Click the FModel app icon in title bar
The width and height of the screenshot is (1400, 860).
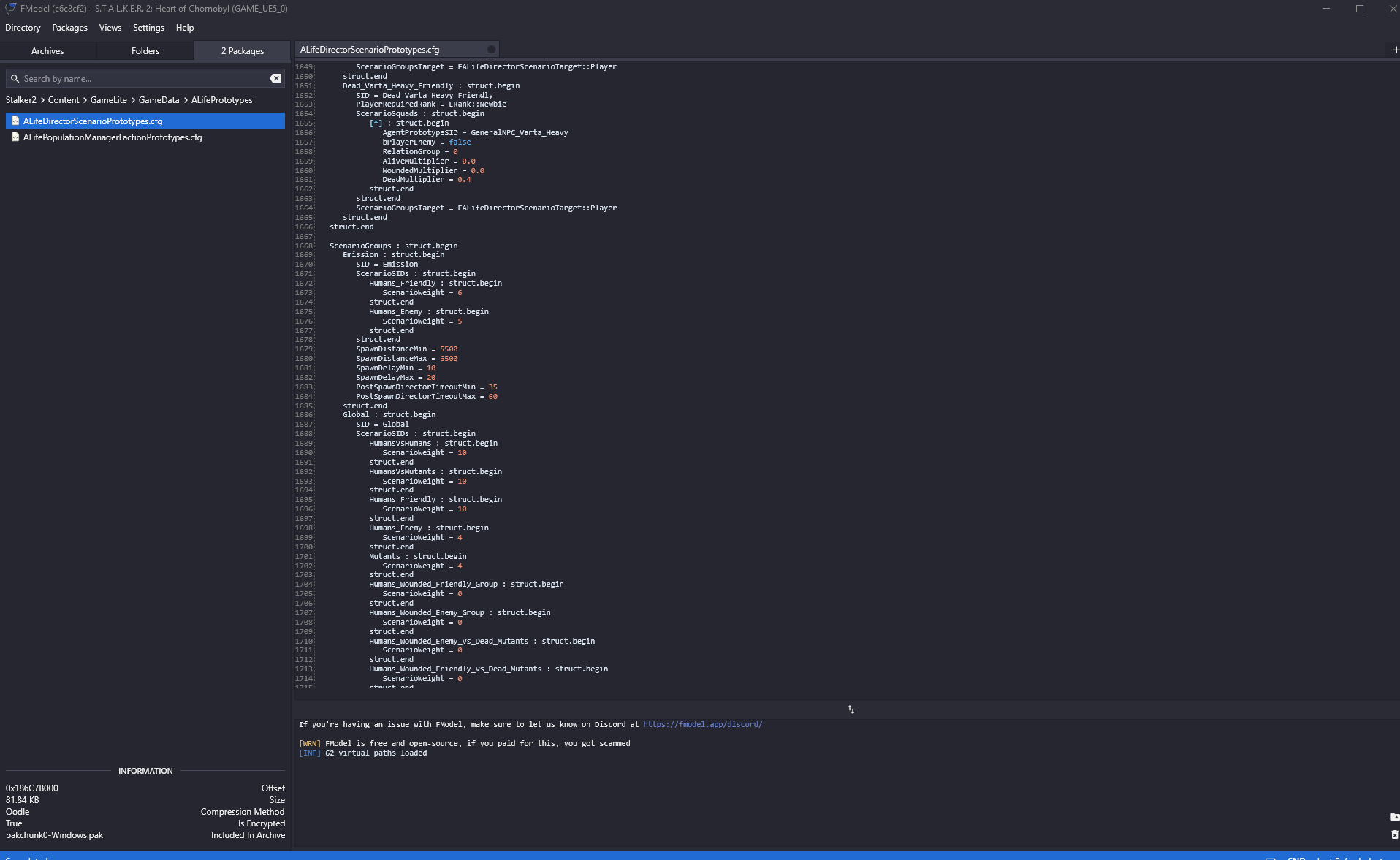point(10,9)
